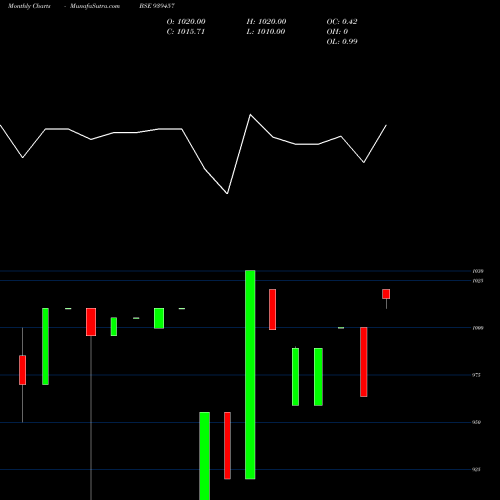
Task: Click the 925 price axis label
Action: click(477, 469)
